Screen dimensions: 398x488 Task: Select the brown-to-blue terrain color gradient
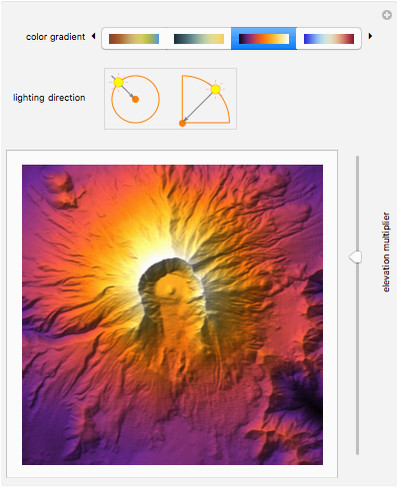pos(134,39)
